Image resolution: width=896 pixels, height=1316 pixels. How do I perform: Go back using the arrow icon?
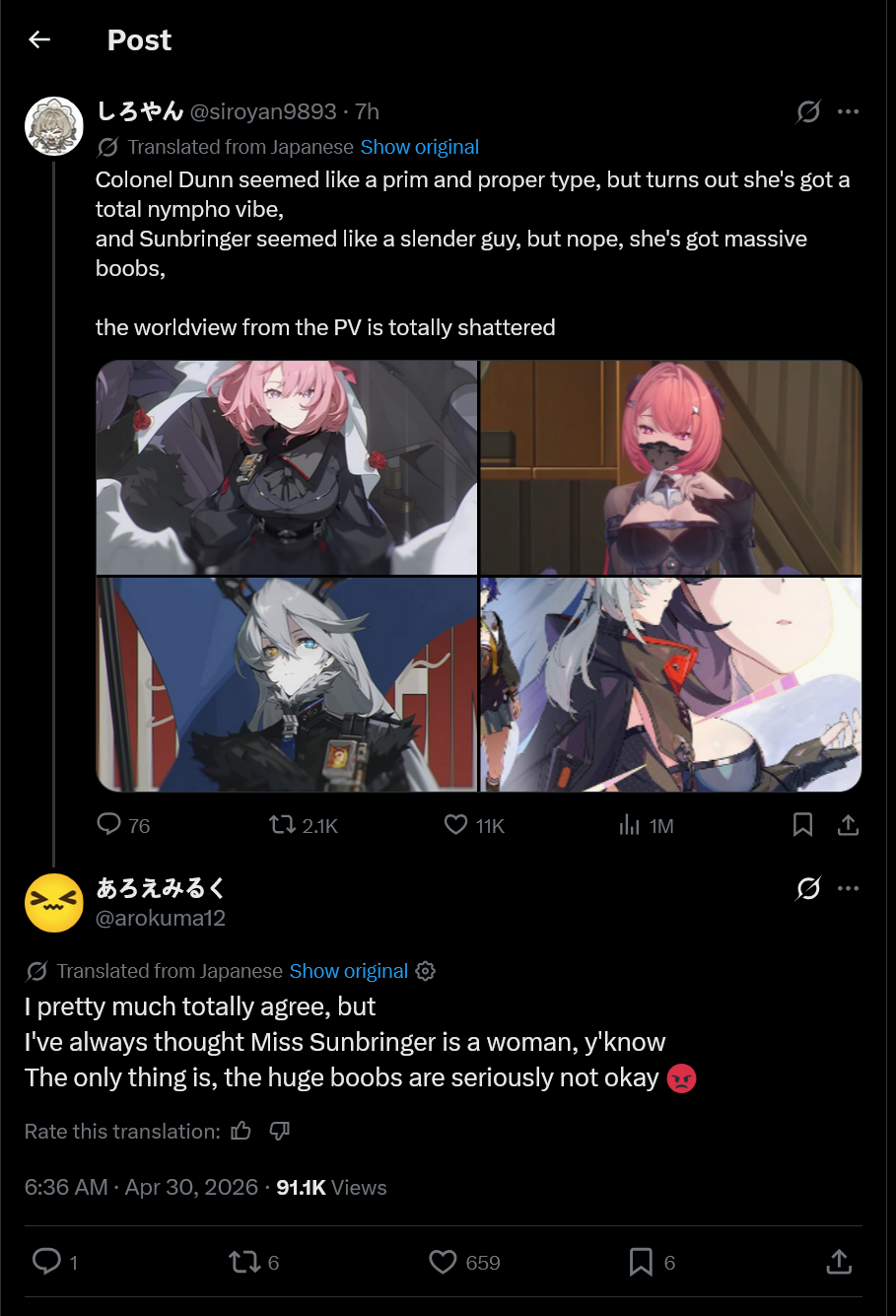pyautogui.click(x=39, y=39)
